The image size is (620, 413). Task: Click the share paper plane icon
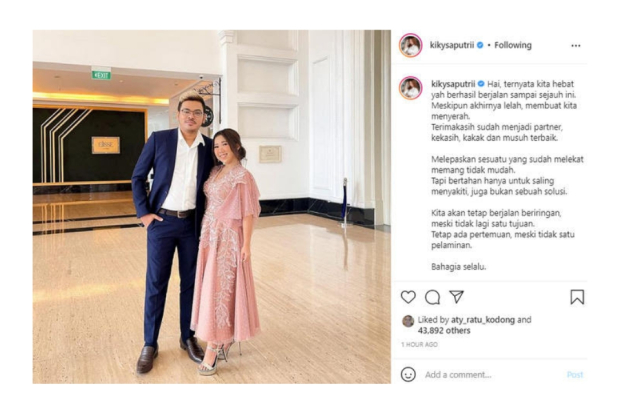pyautogui.click(x=456, y=297)
